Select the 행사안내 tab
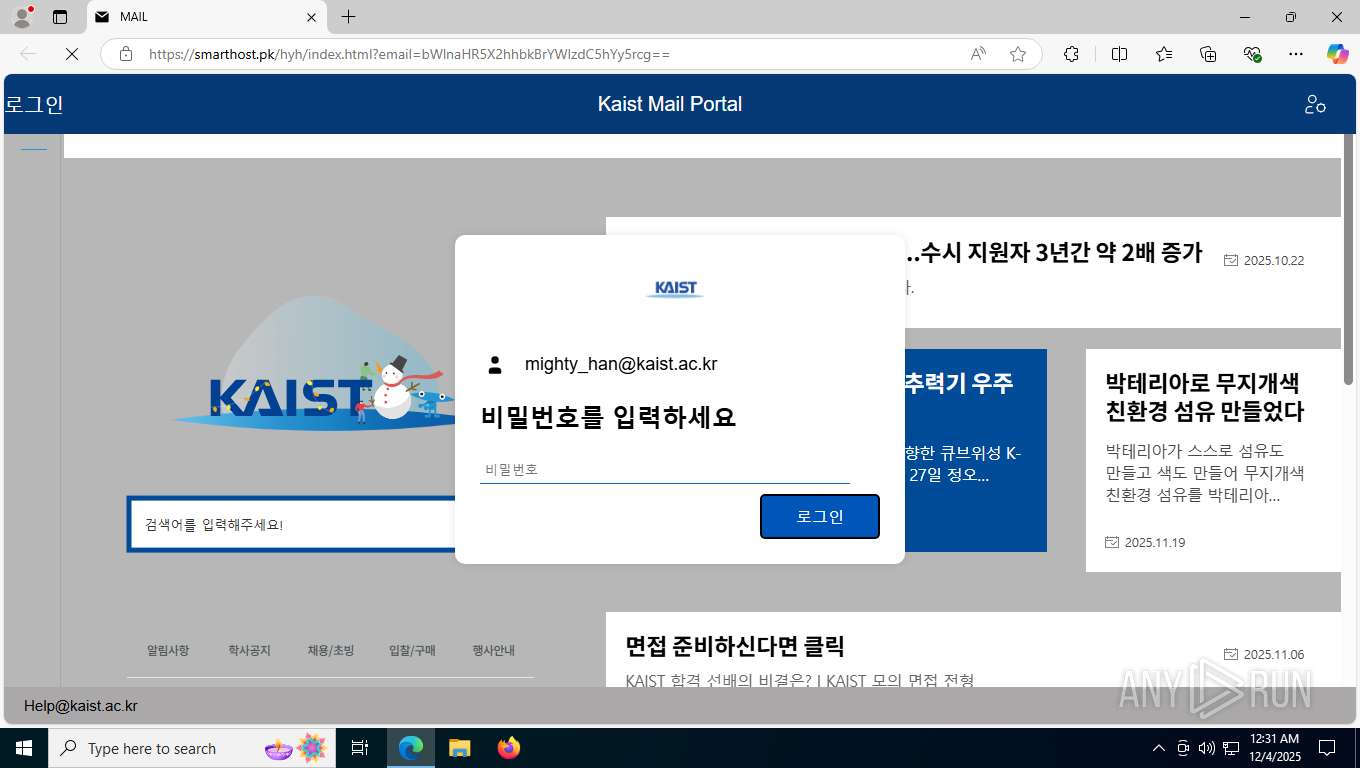The width and height of the screenshot is (1360, 768). [x=494, y=650]
